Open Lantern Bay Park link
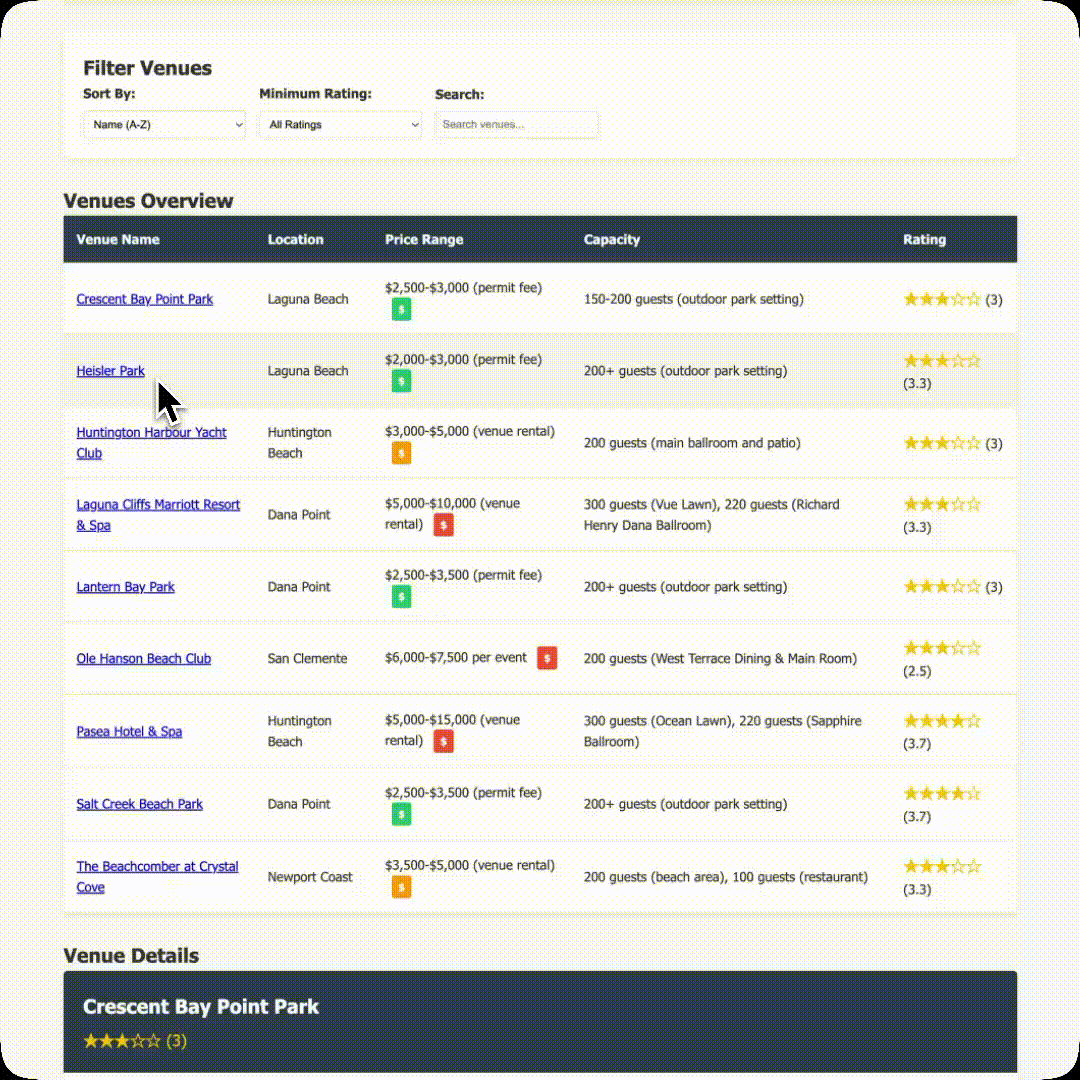1080x1080 pixels. click(x=125, y=587)
